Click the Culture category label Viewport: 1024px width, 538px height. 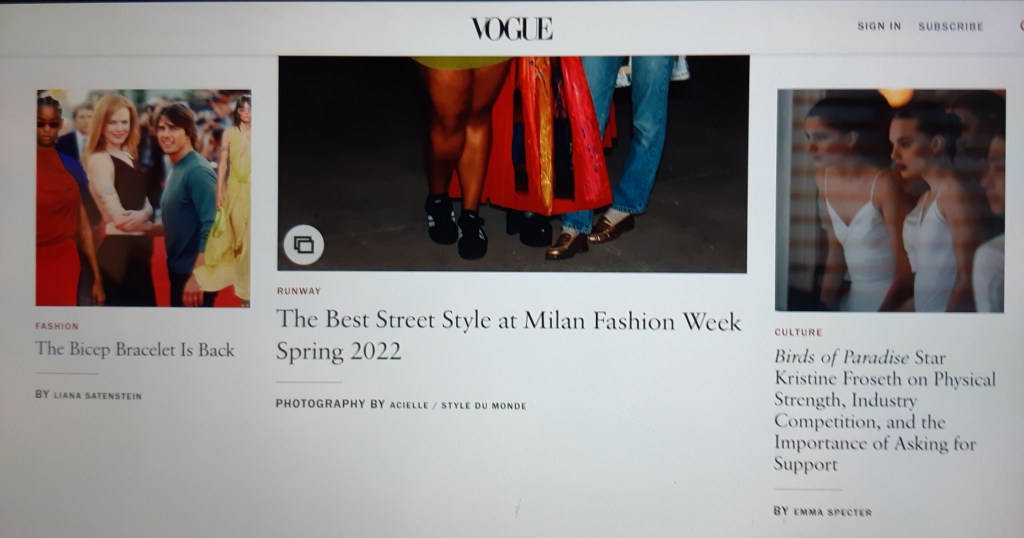coord(798,332)
